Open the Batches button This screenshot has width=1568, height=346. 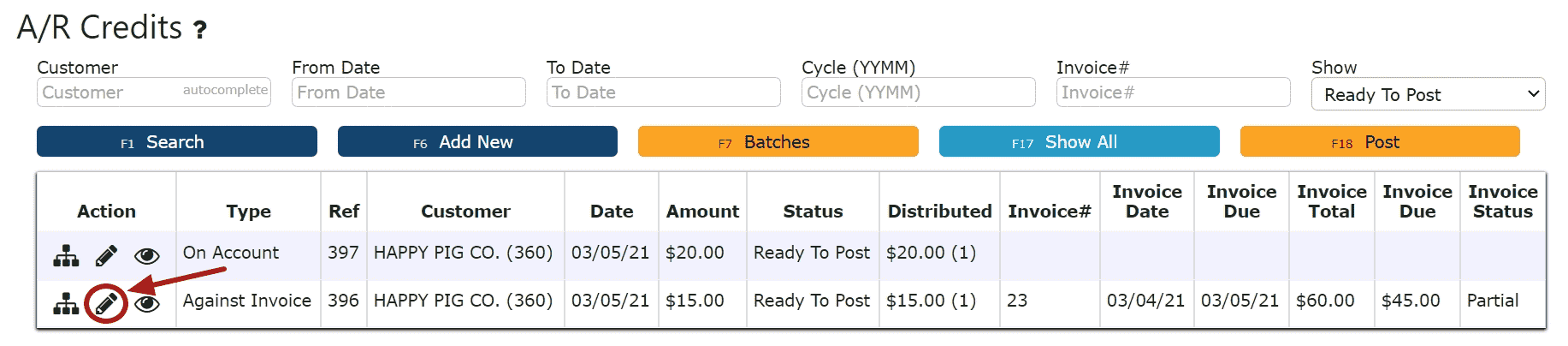(x=778, y=141)
